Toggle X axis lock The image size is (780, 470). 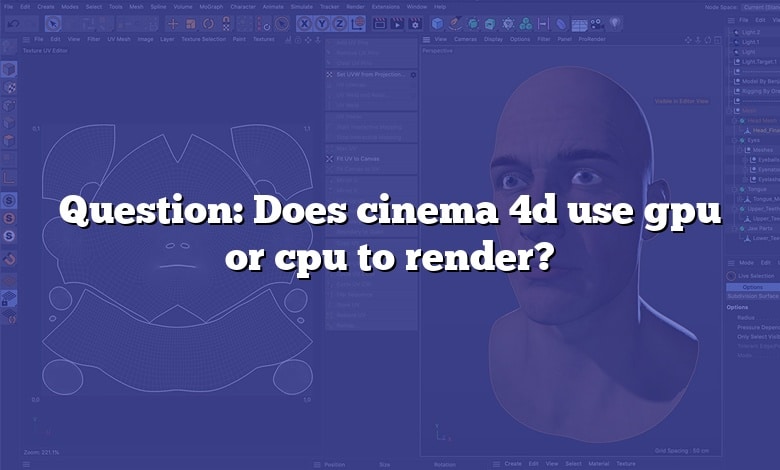[304, 23]
